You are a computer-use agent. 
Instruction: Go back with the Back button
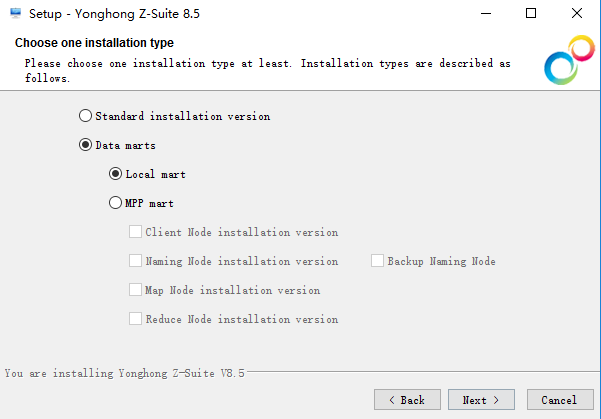click(x=407, y=399)
